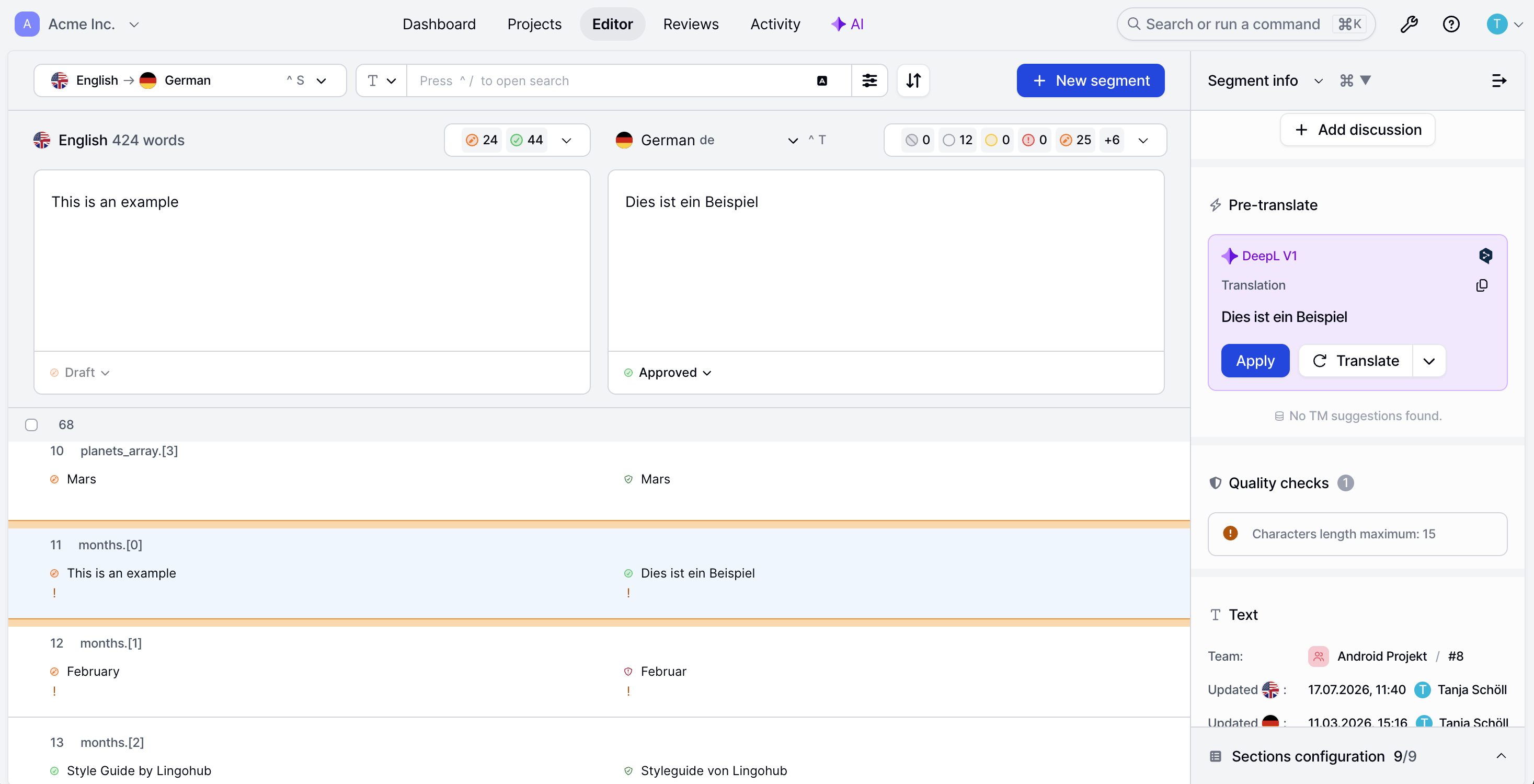
Task: Click the Quality checks shield icon
Action: coord(1216,483)
